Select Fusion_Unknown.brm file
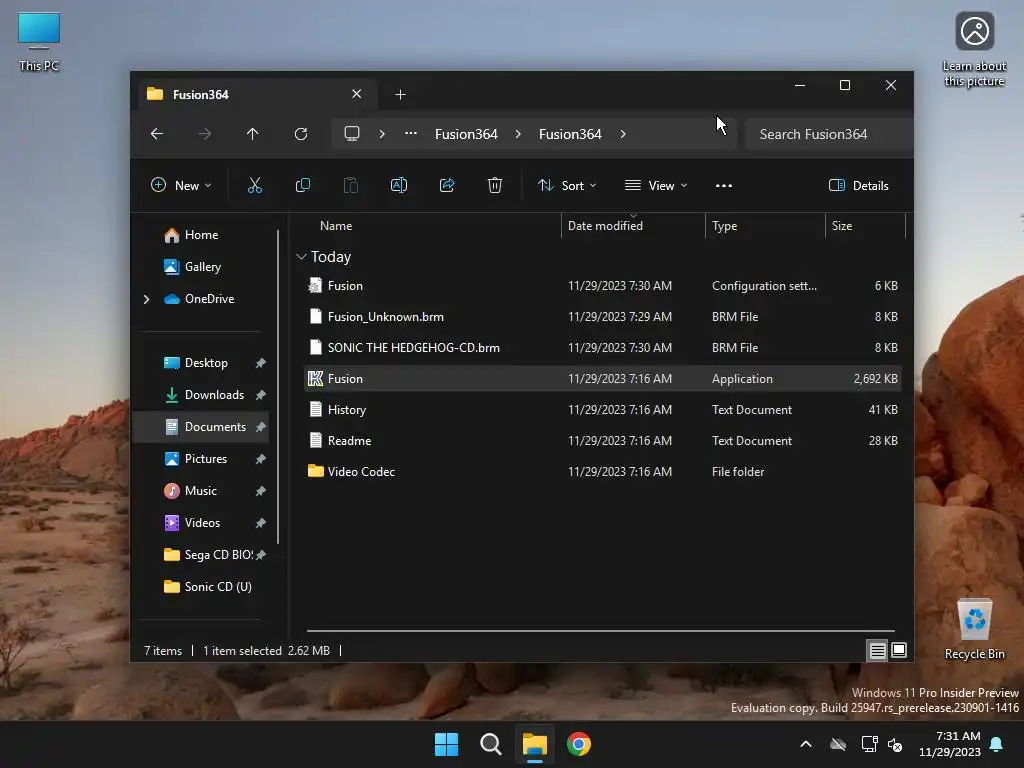Image resolution: width=1024 pixels, height=768 pixels. pos(603,317)
